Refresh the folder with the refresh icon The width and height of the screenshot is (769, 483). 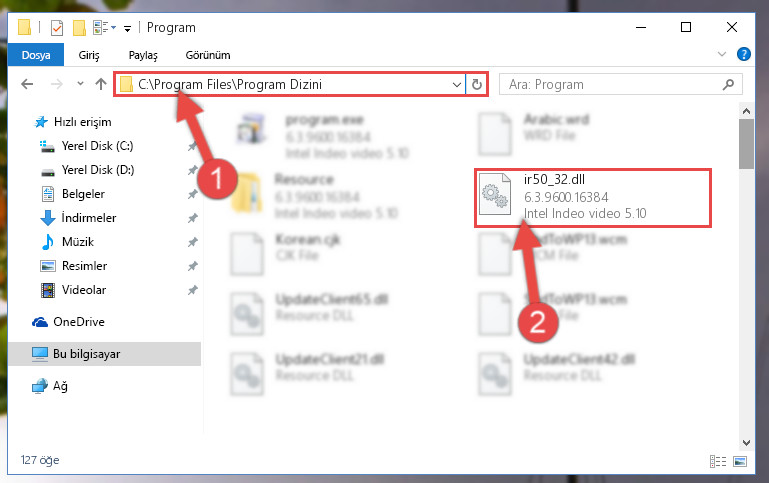pyautogui.click(x=477, y=85)
